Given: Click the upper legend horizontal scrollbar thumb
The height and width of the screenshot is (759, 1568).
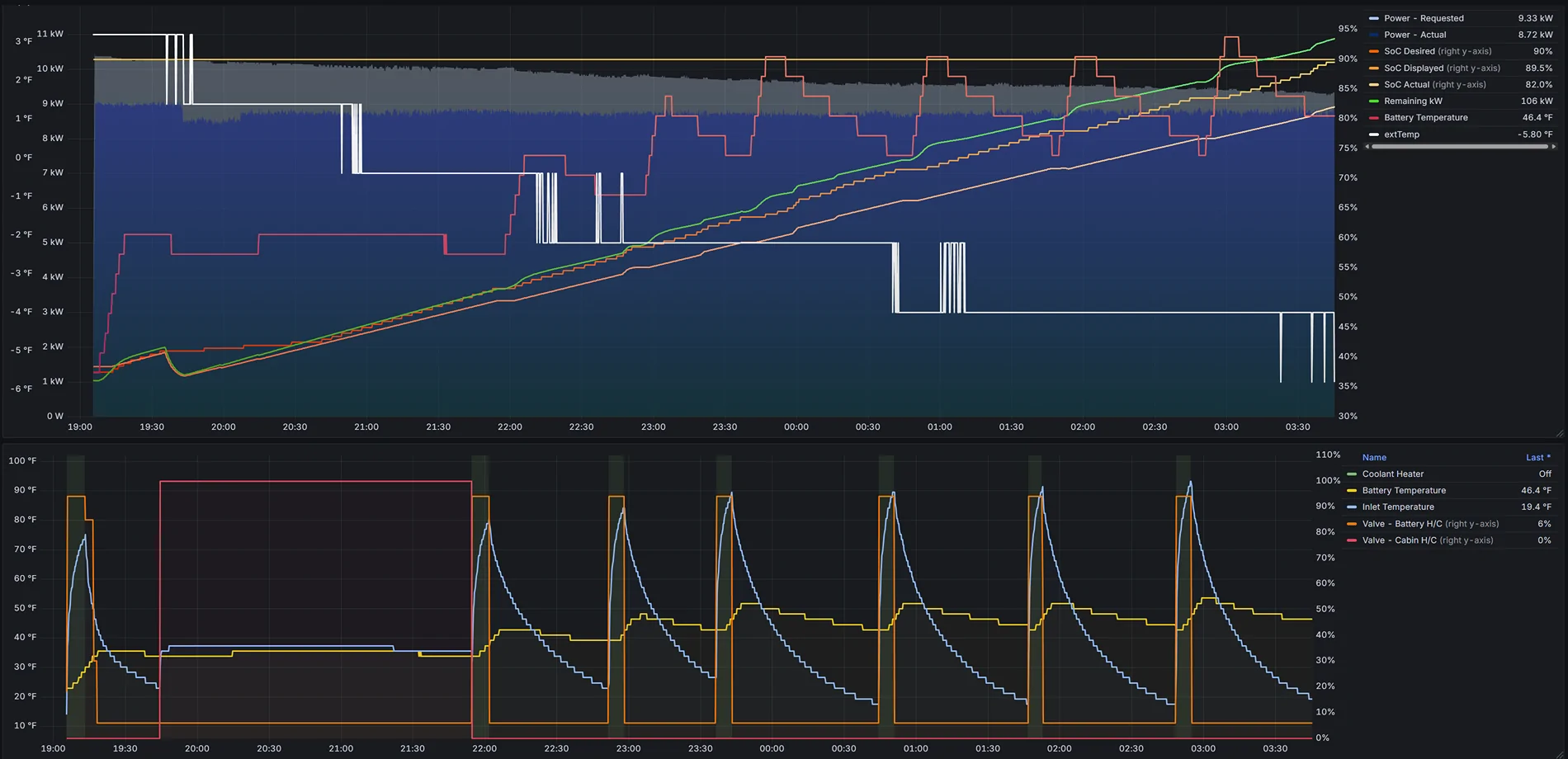Looking at the screenshot, I should tap(1459, 147).
